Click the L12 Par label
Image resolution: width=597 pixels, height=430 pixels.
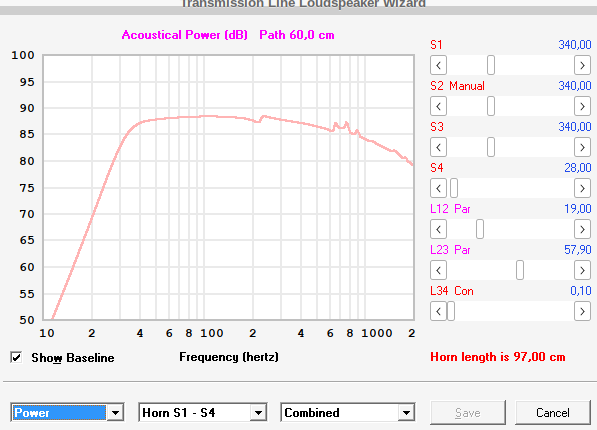[450, 209]
